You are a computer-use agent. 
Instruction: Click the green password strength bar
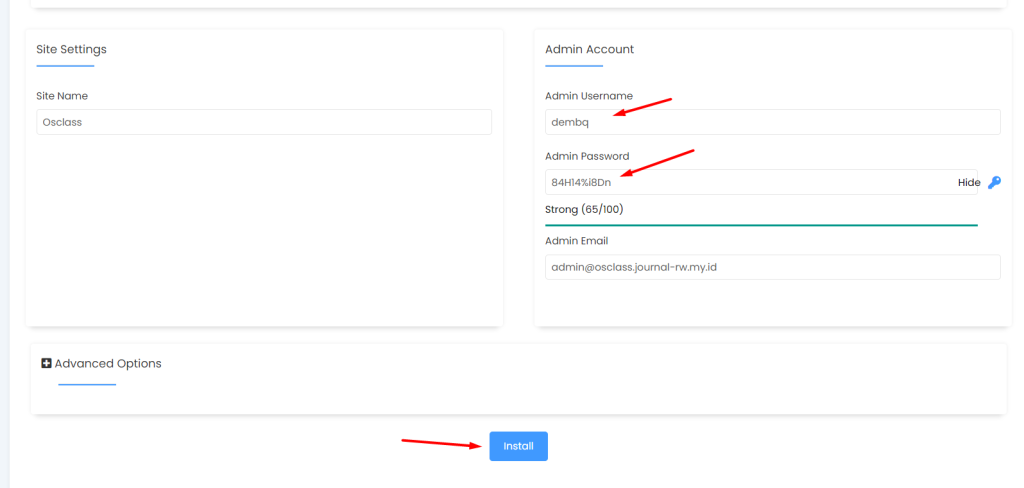pyautogui.click(x=761, y=225)
